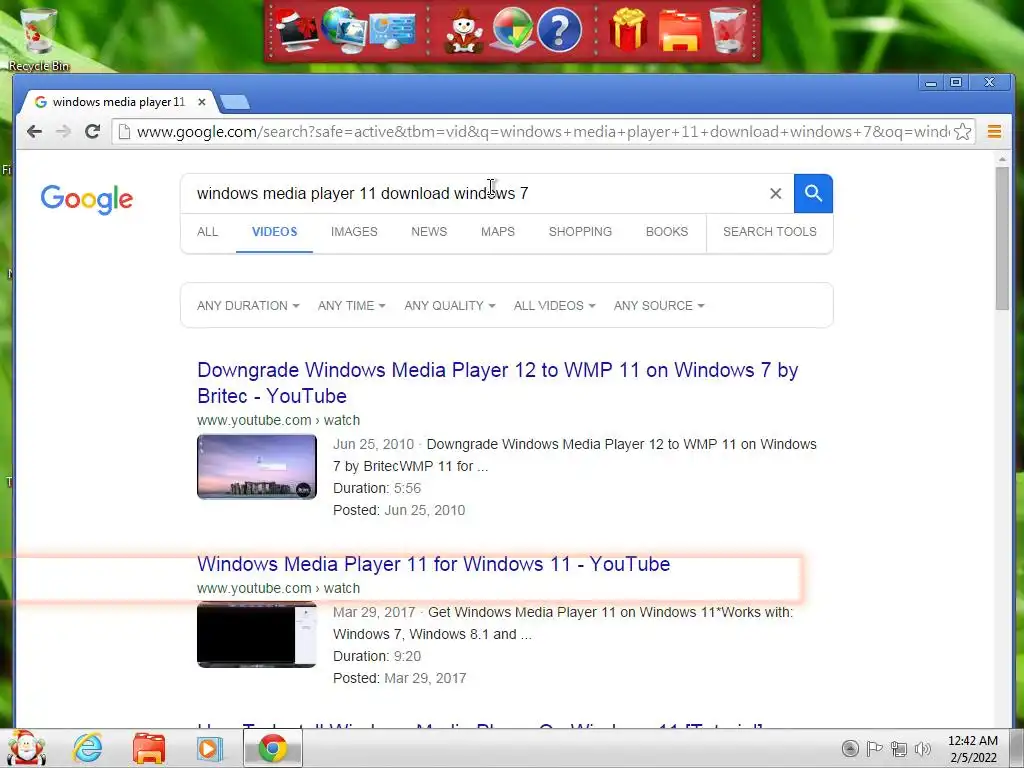Open Windows Media Player from taskbar
The image size is (1024, 768).
(x=210, y=748)
